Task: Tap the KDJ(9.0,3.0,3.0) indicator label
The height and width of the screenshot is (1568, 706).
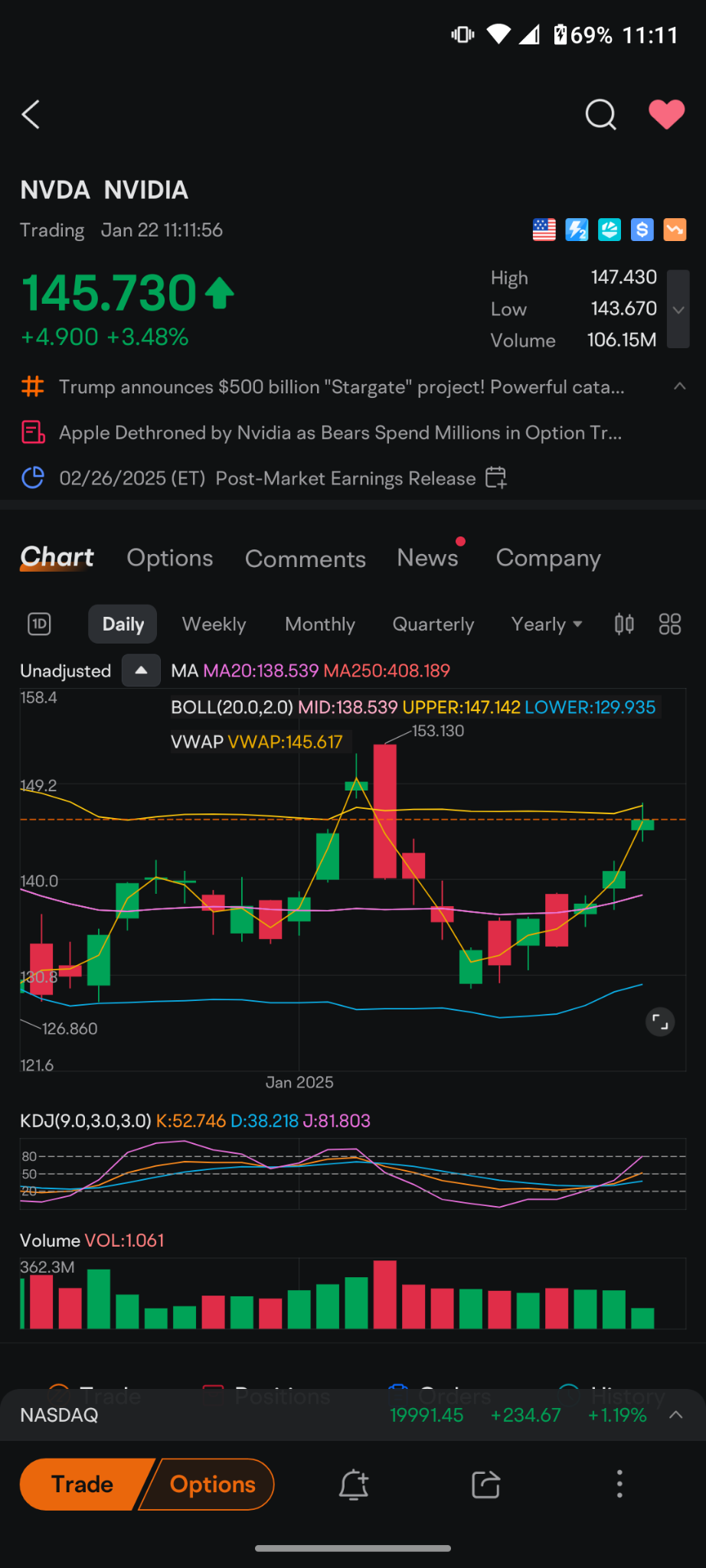Action: click(86, 1121)
